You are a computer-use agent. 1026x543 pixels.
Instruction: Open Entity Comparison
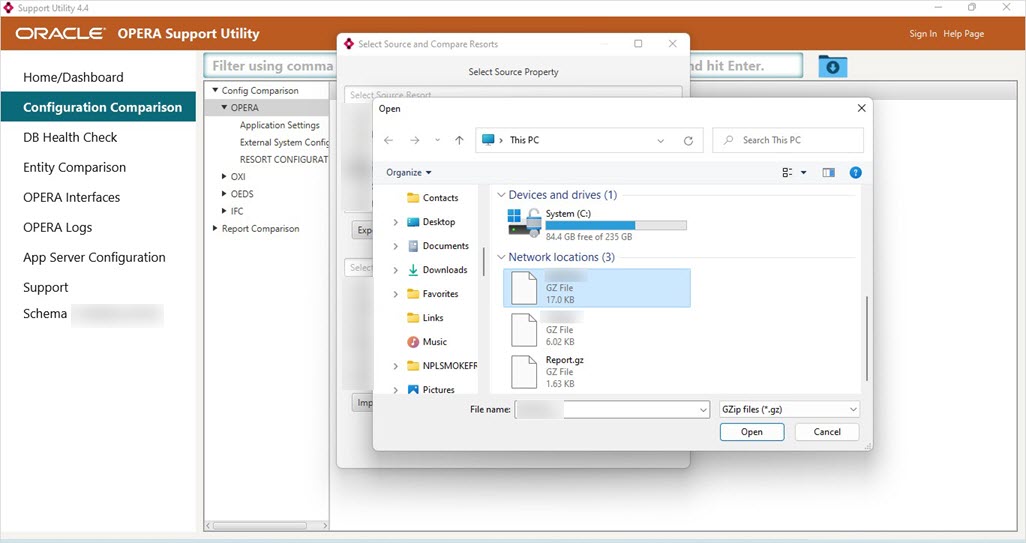click(74, 167)
